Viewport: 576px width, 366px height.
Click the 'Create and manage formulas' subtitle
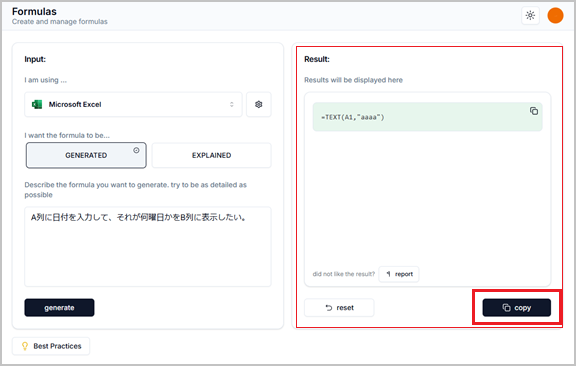[x=60, y=22]
